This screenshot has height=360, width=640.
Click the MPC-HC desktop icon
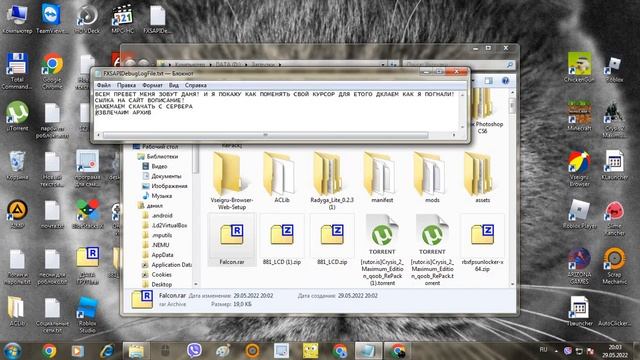[x=122, y=20]
